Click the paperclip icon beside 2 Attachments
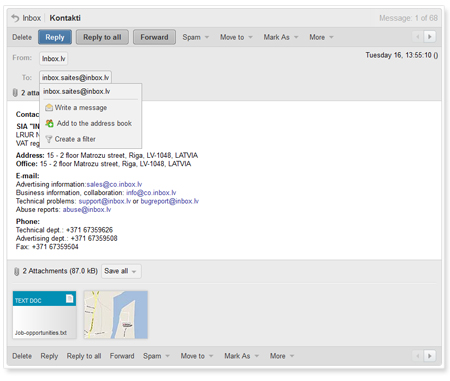 point(16,271)
